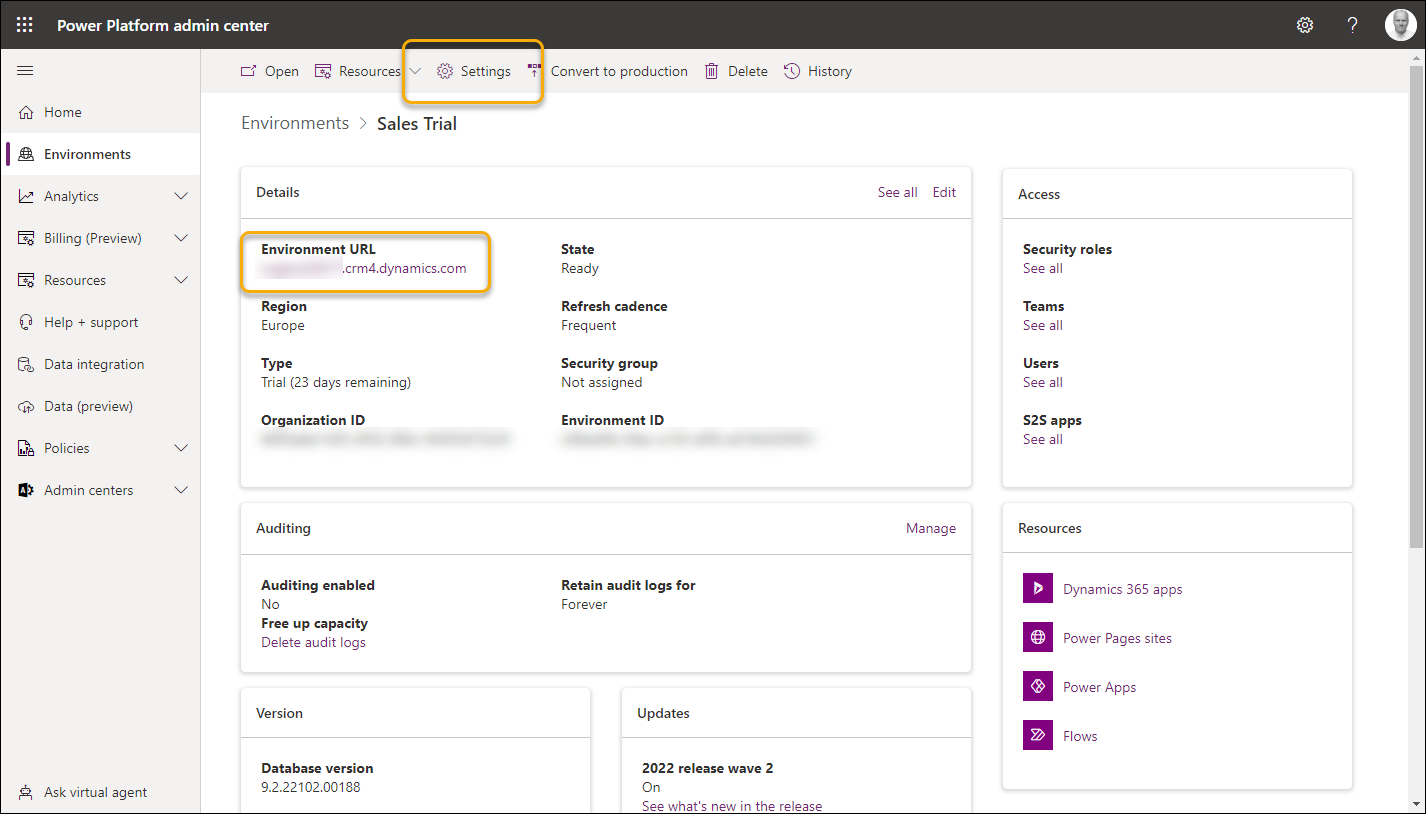The image size is (1426, 814).
Task: Click the Power Apps icon
Action: coord(1038,686)
